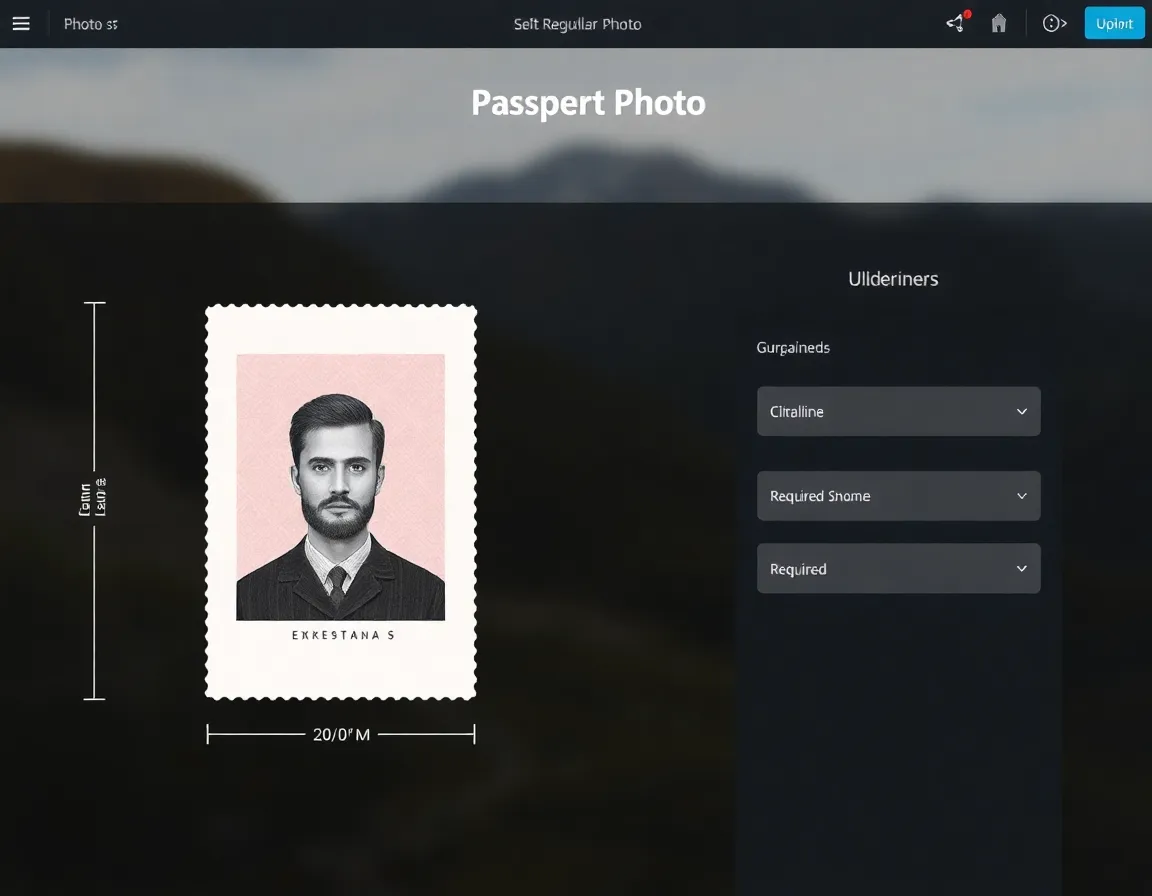1152x896 pixels.
Task: Click the chevron arrow on Citalline field
Action: click(x=1021, y=412)
